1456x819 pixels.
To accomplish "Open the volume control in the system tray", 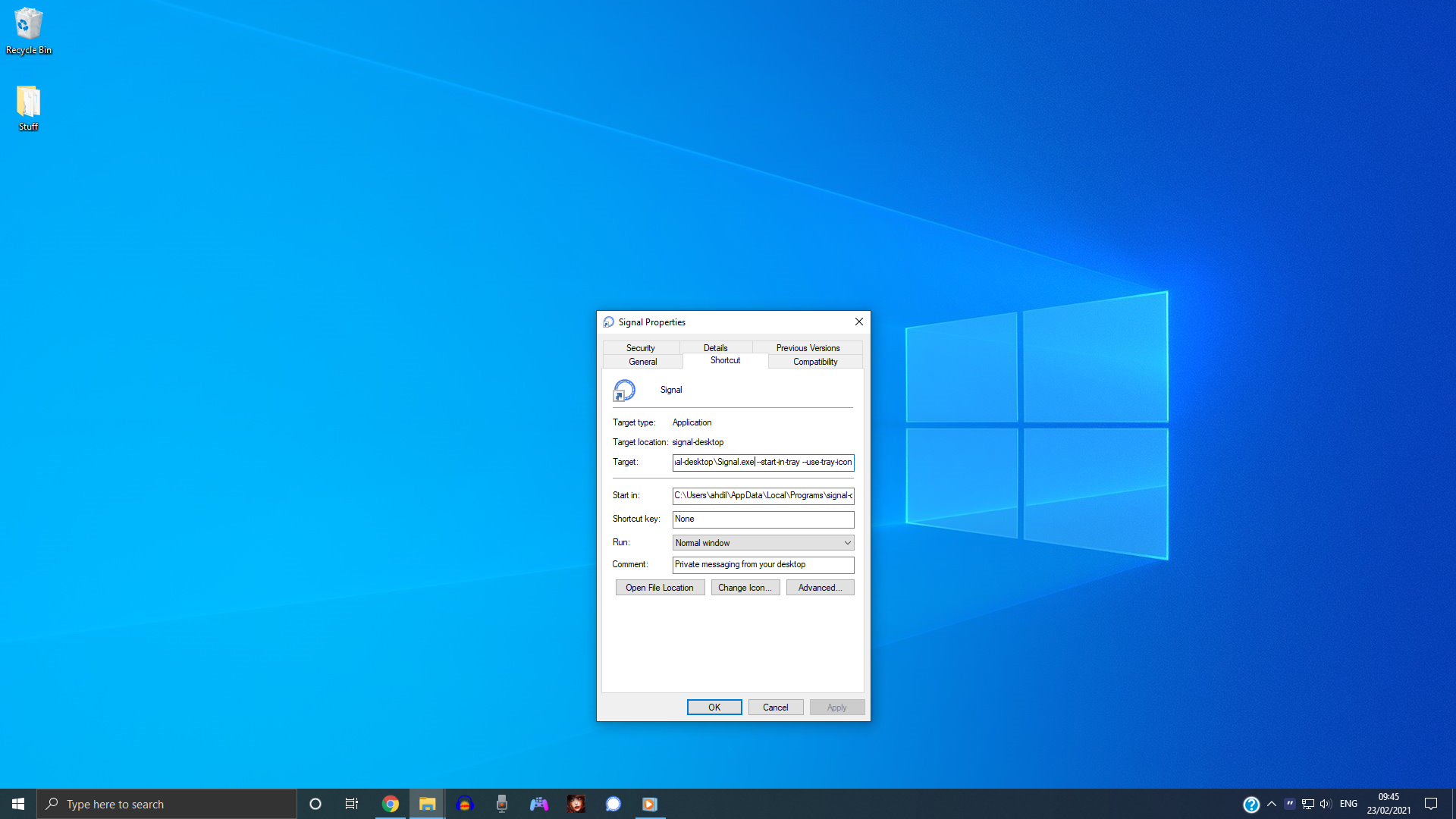I will click(1325, 804).
